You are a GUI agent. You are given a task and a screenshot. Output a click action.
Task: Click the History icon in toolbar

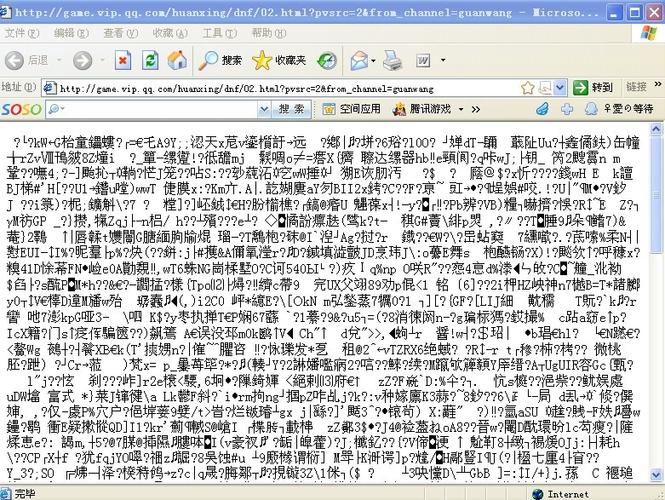(x=327, y=60)
